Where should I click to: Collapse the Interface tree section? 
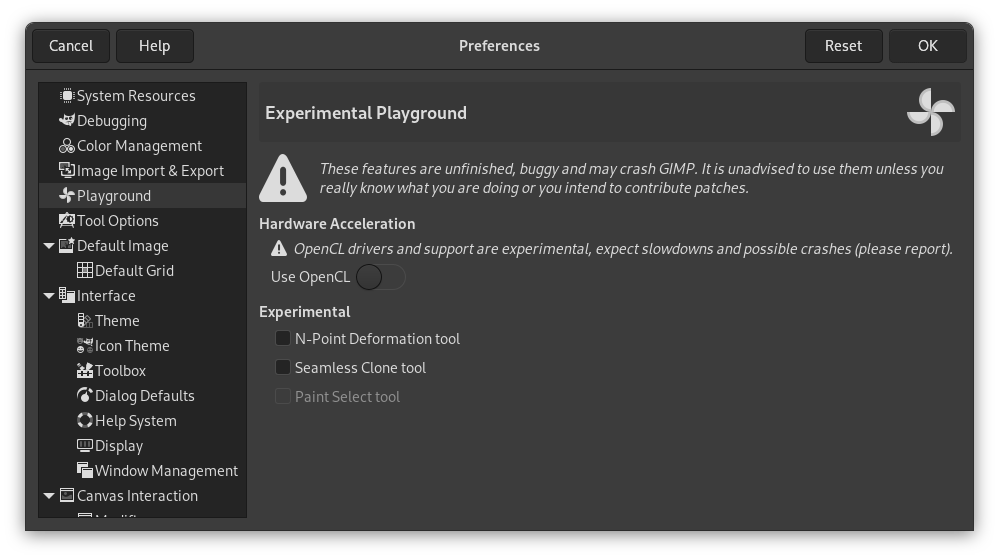[x=49, y=296]
